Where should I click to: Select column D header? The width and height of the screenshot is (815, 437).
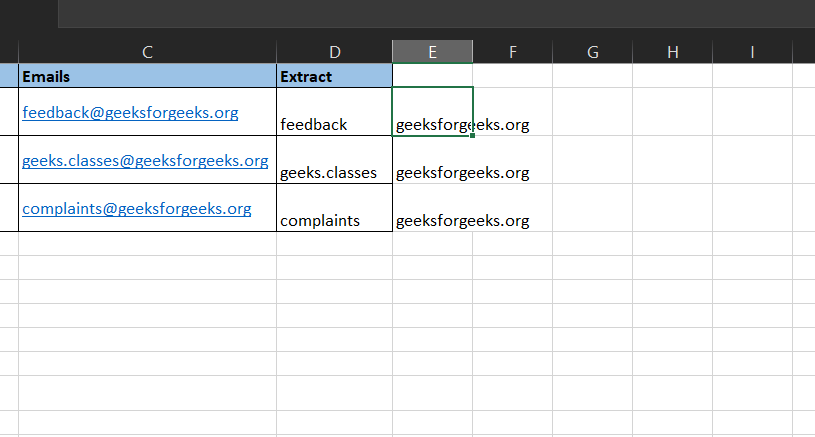pyautogui.click(x=334, y=52)
